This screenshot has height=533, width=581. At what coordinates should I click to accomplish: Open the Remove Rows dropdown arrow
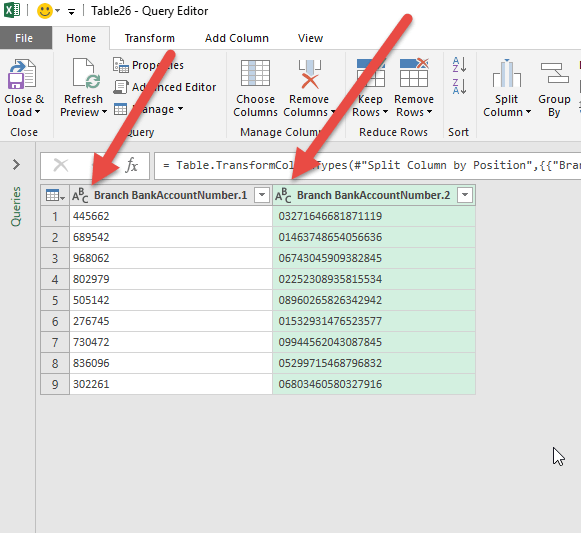(x=429, y=112)
